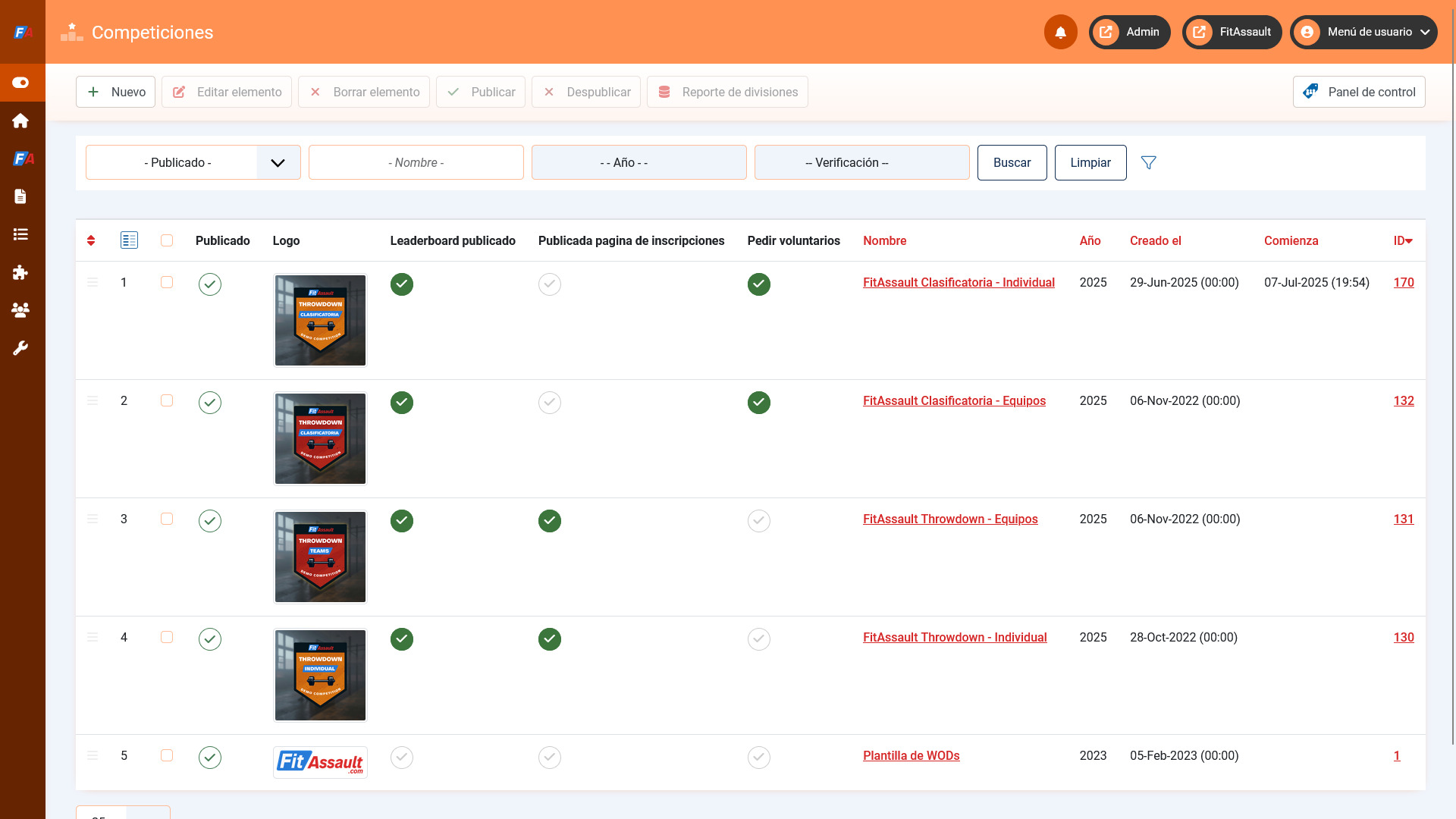1456x819 pixels.
Task: Open the Panel de control button
Action: pyautogui.click(x=1359, y=92)
